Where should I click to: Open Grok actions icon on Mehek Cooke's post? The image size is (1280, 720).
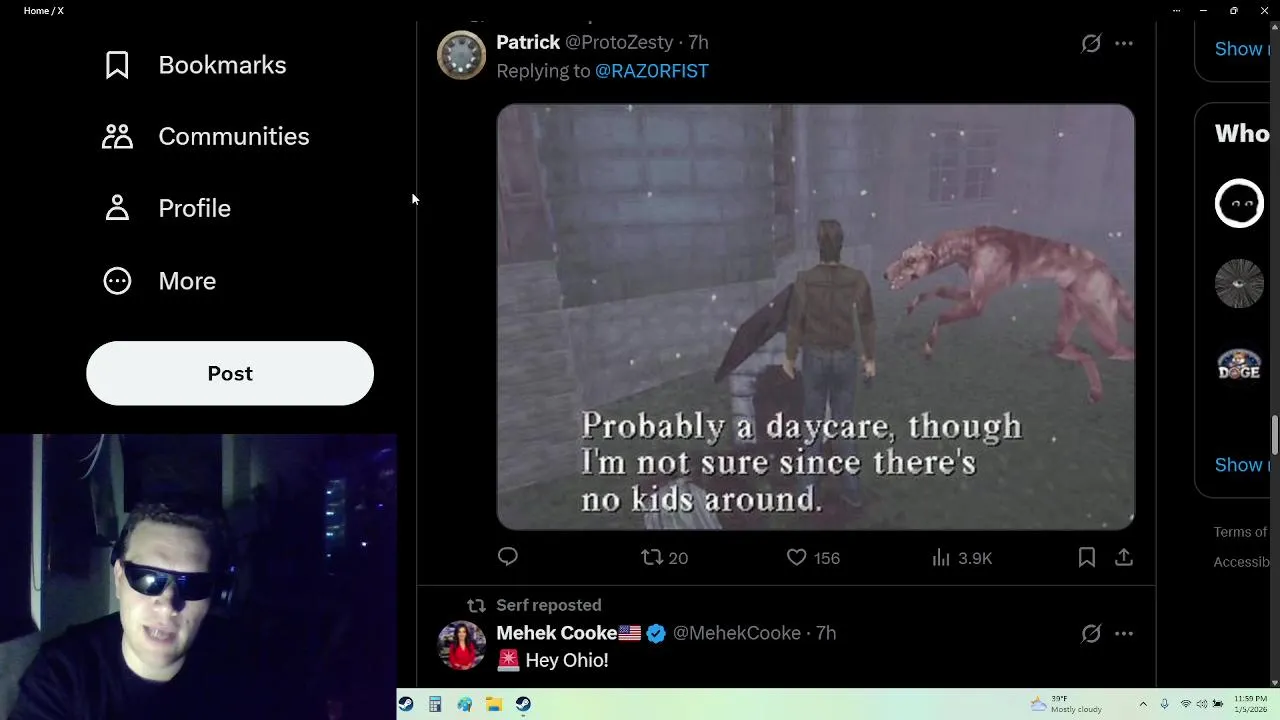click(x=1091, y=633)
